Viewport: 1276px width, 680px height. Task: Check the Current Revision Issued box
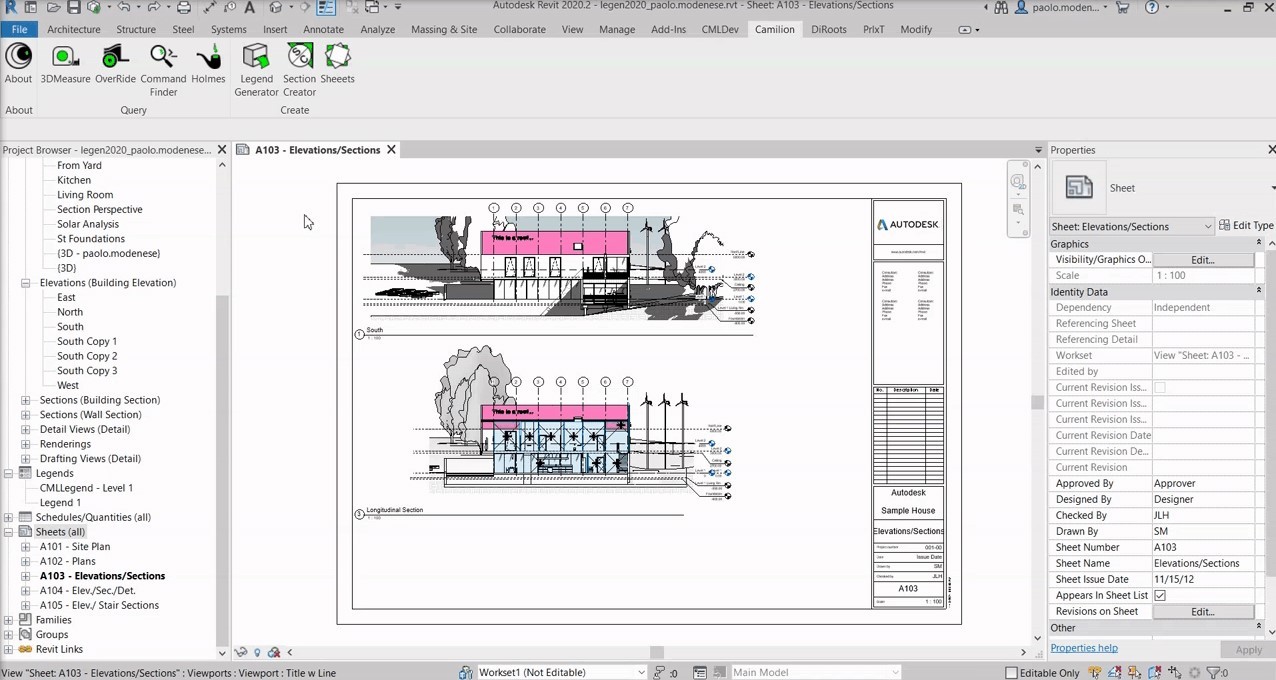(x=1160, y=387)
